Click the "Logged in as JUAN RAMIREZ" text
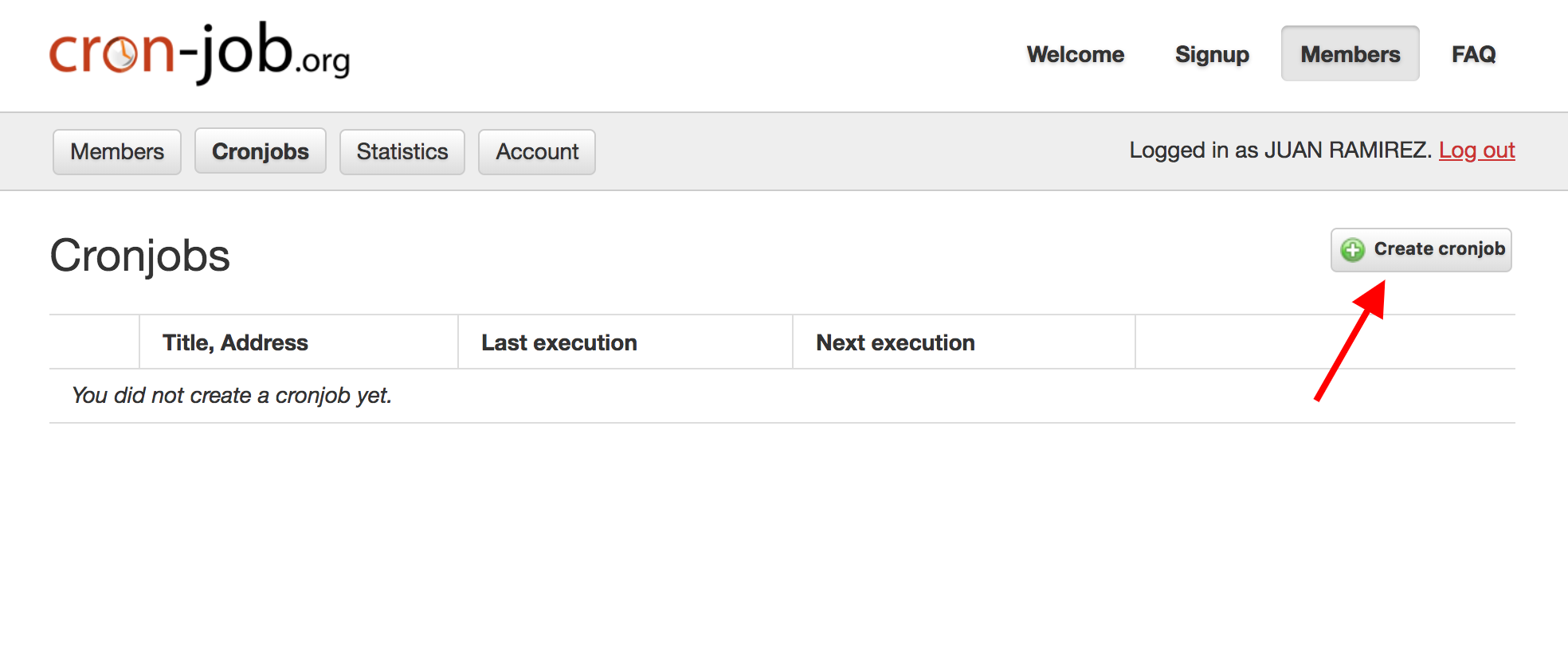This screenshot has height=645, width=1568. 1280,150
